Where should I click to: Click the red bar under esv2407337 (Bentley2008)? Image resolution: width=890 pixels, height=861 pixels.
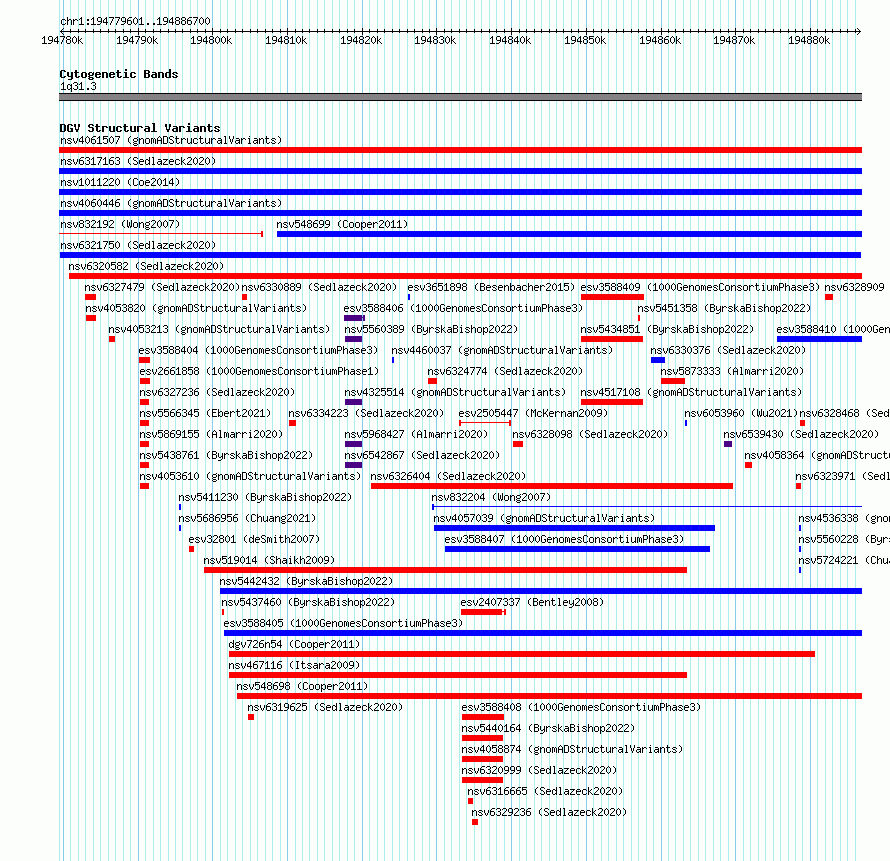coord(483,612)
